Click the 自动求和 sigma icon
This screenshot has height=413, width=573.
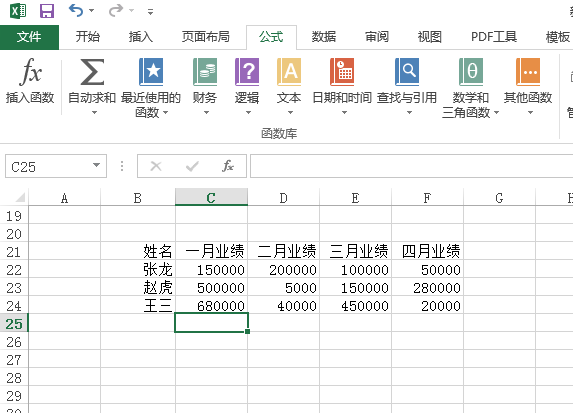coord(92,72)
